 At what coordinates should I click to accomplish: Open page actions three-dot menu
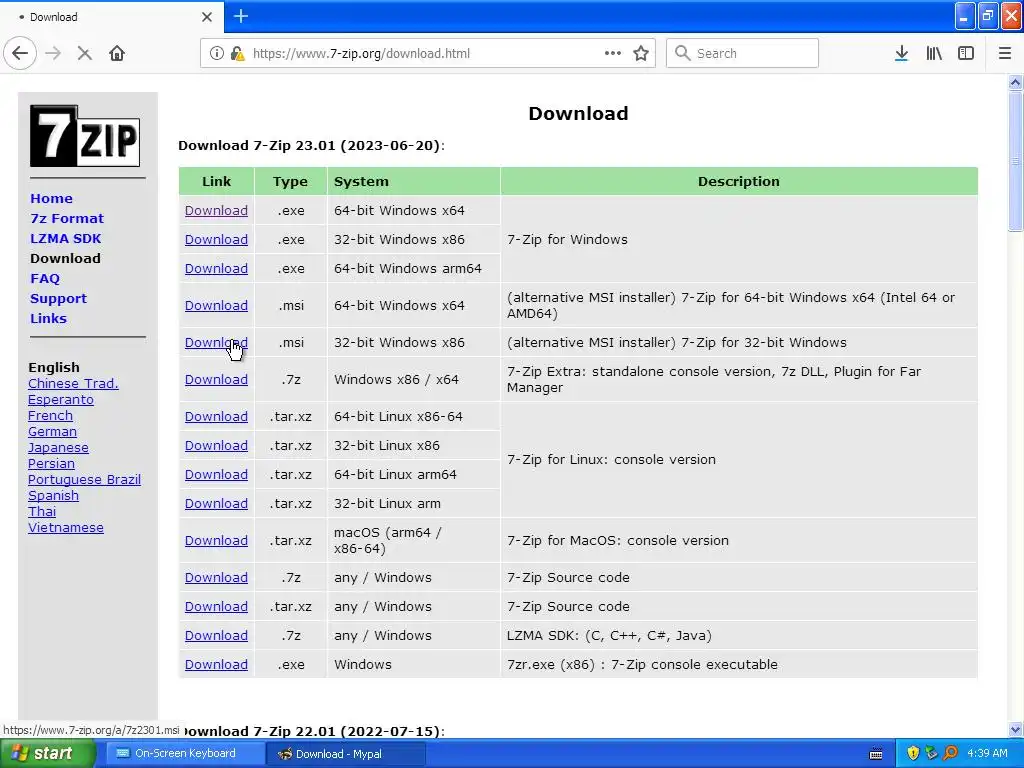[613, 53]
